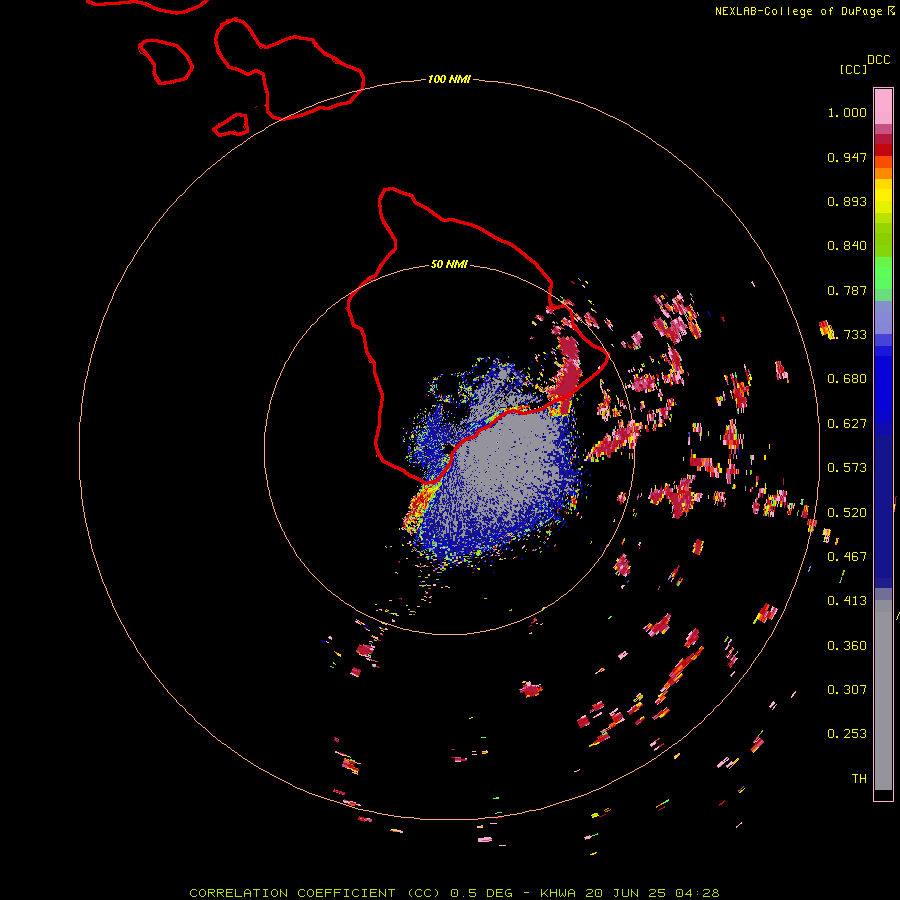Click the 0.307 scale value
This screenshot has width=900, height=900.
point(847,690)
